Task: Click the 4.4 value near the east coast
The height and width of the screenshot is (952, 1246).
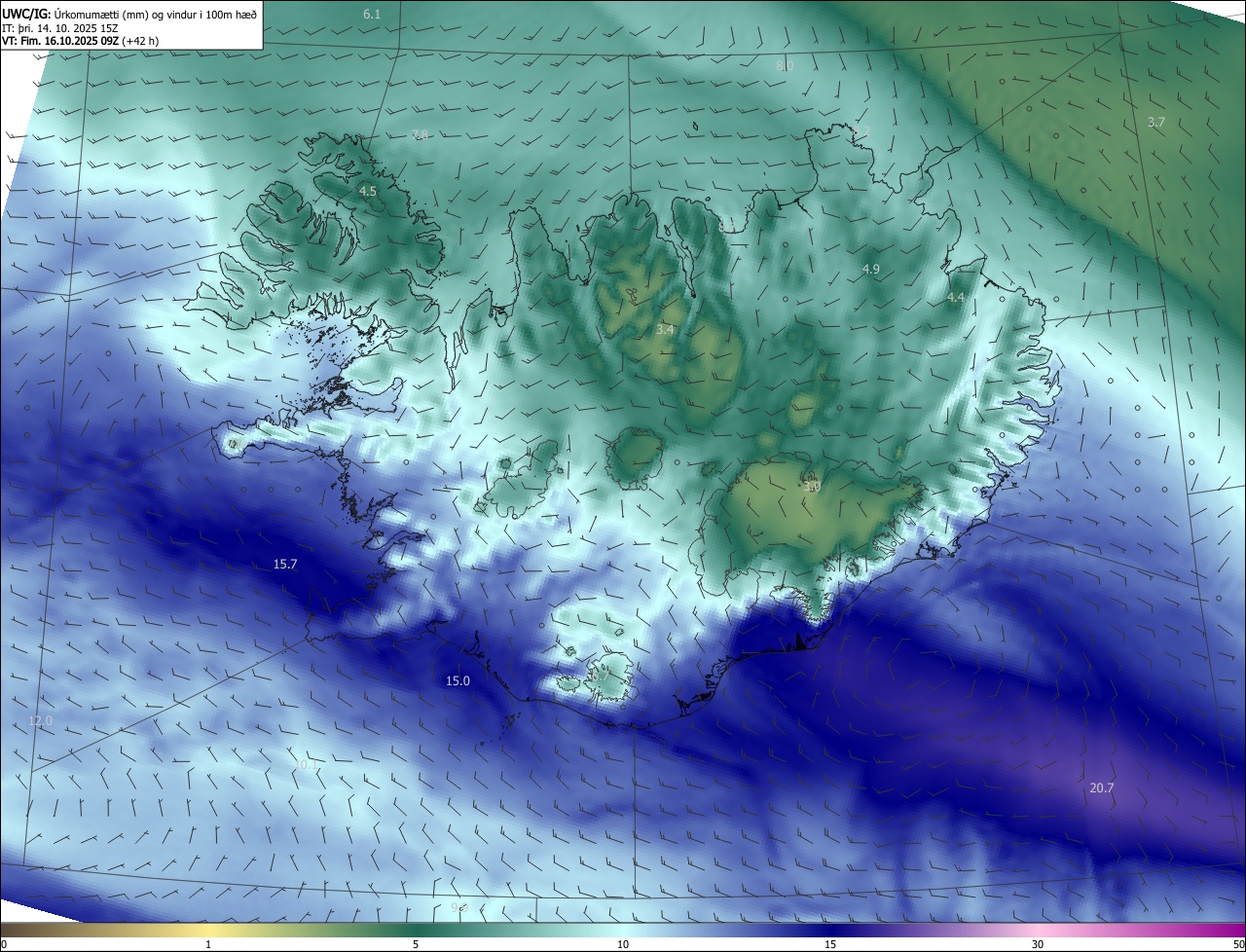Action: tap(956, 298)
